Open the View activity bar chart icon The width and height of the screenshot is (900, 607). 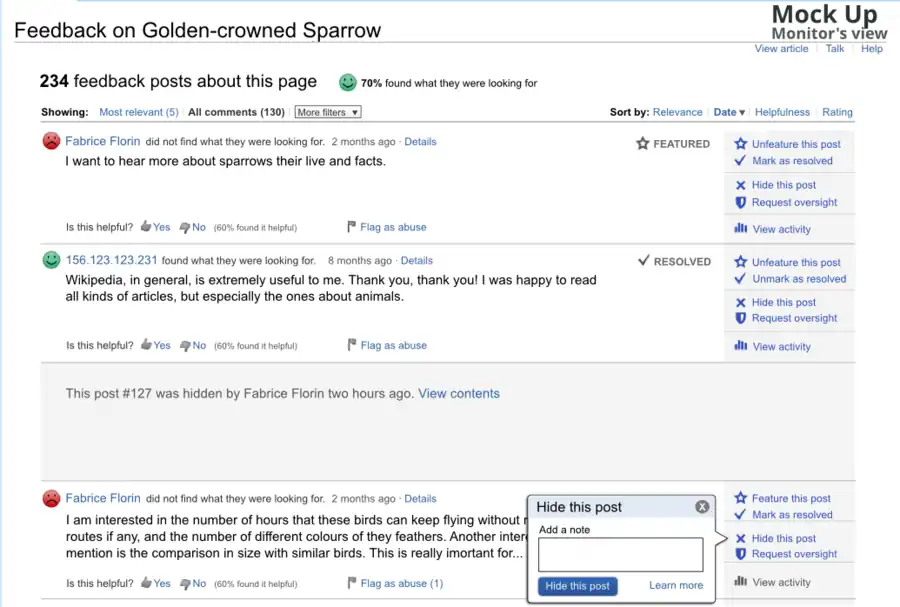coord(740,229)
